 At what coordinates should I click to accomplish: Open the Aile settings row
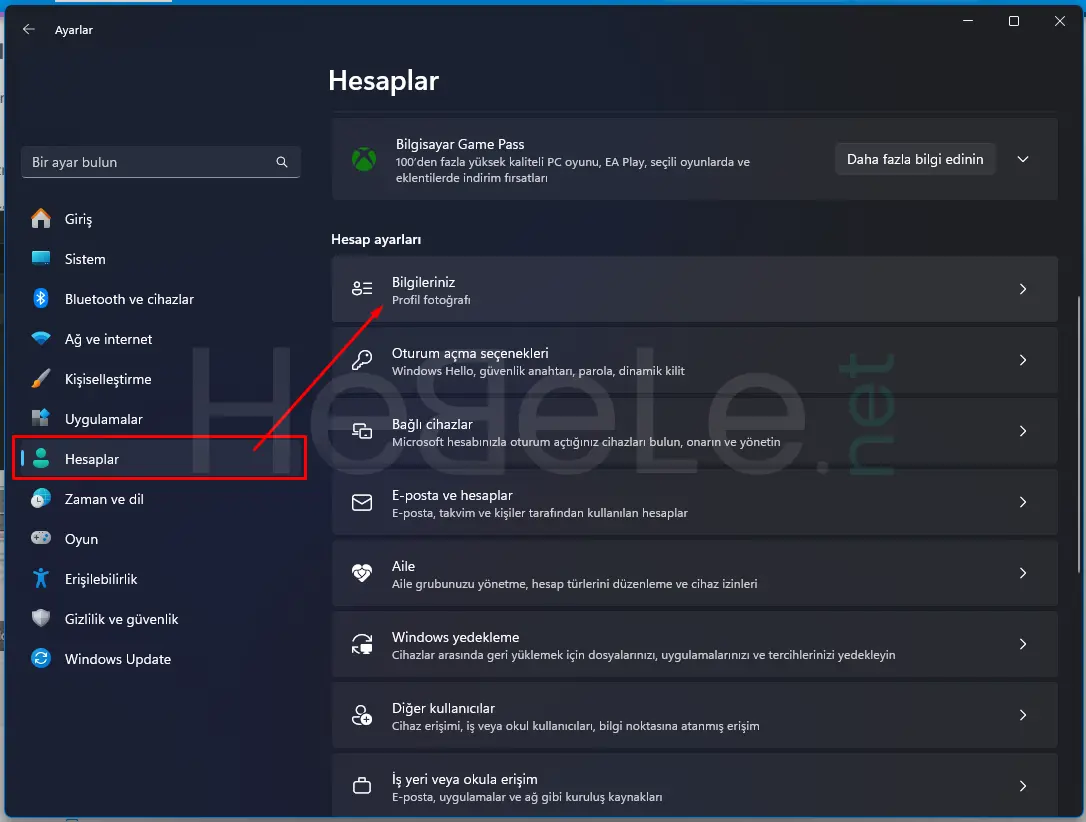(695, 573)
